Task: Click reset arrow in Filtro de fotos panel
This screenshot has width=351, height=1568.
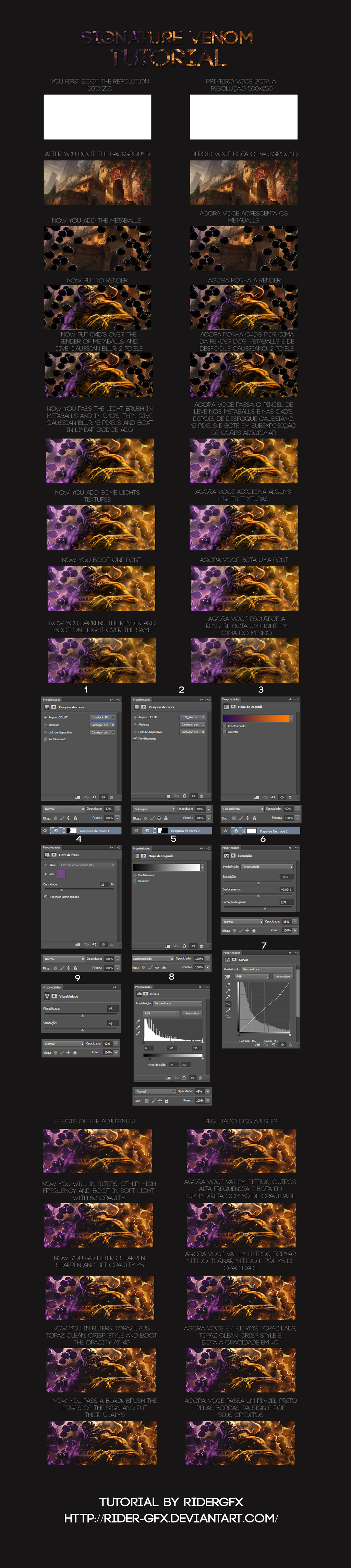Action: pos(94,944)
